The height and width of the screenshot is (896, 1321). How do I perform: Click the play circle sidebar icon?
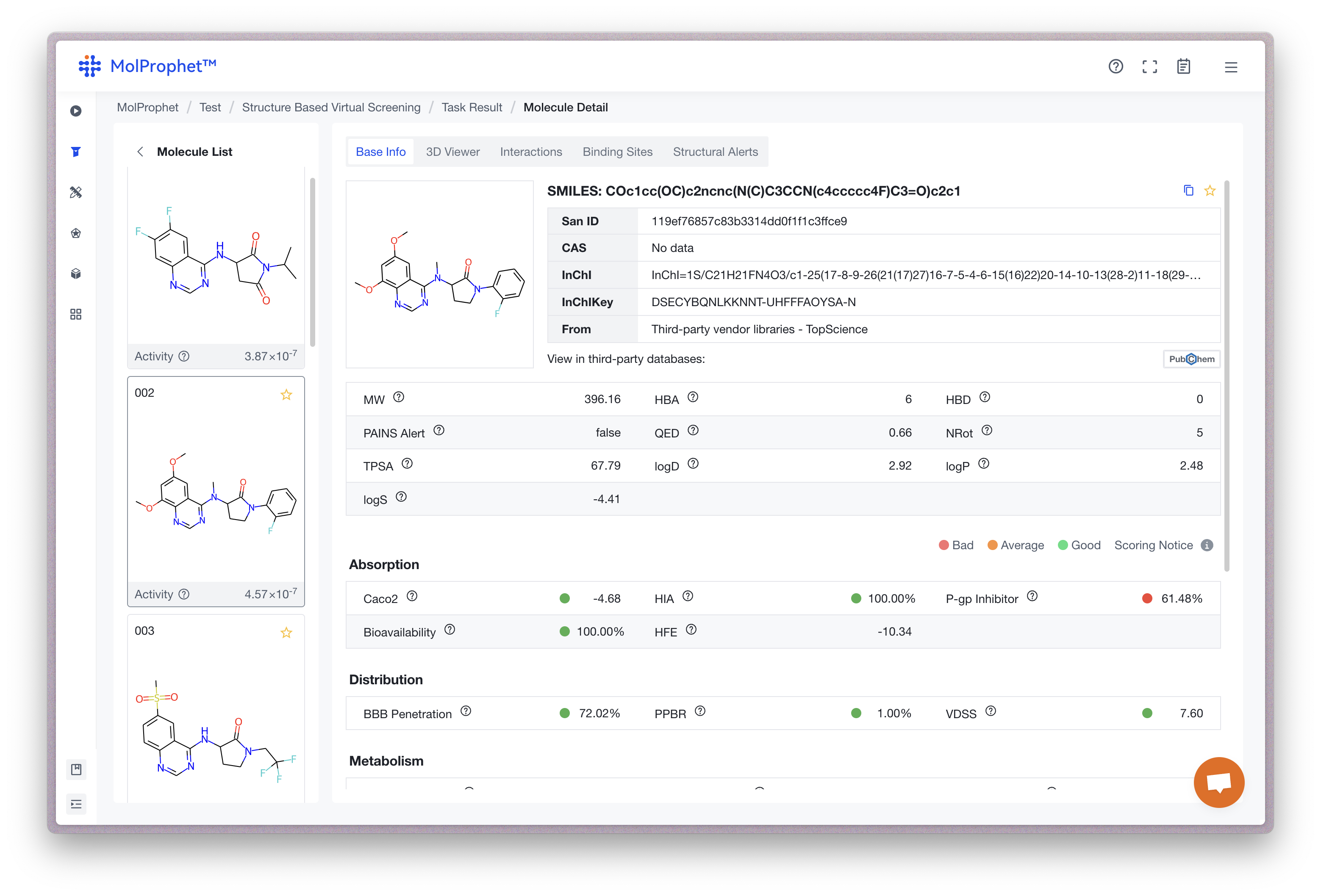click(75, 111)
